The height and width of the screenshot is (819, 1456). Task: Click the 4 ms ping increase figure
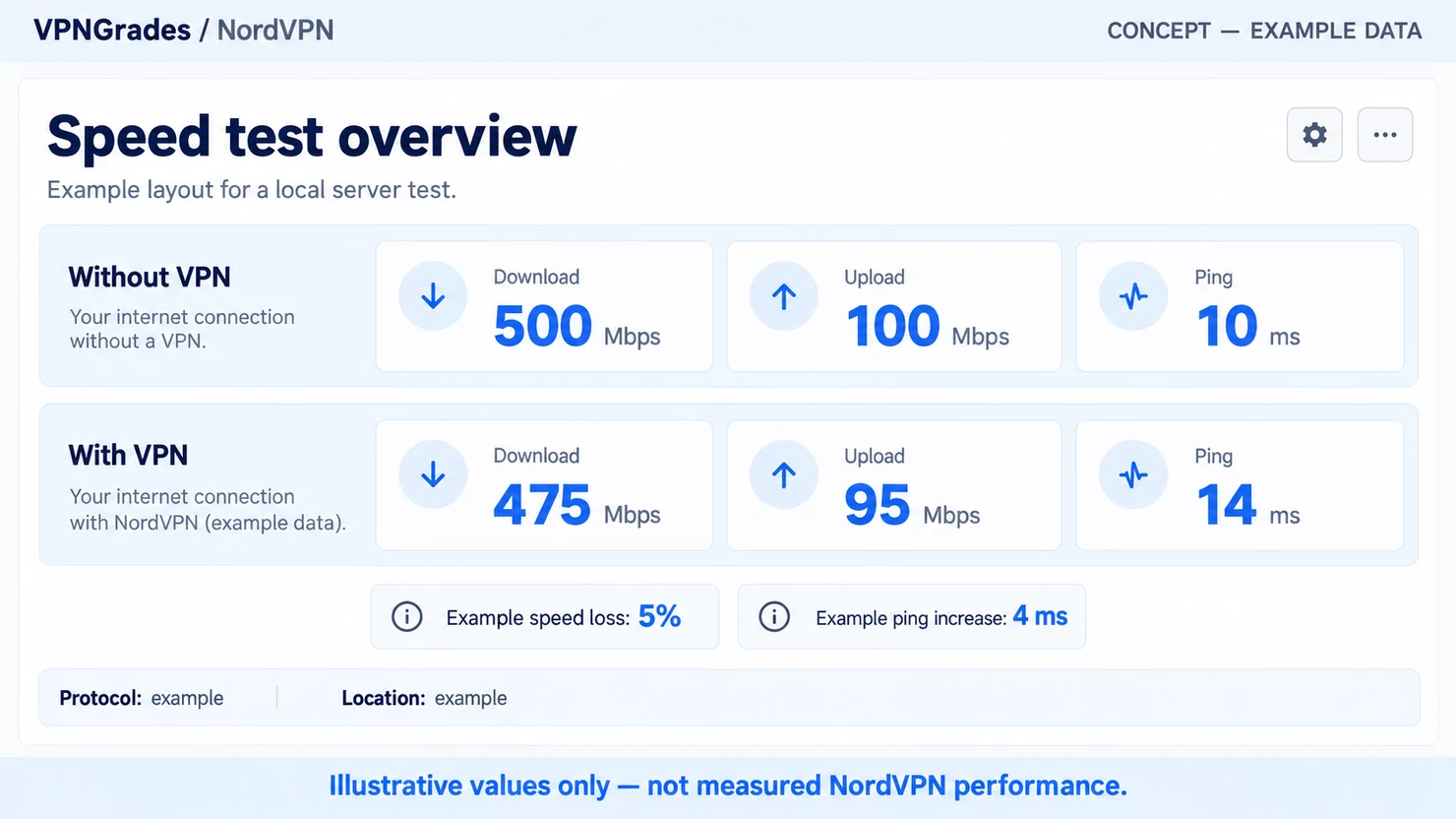tap(1040, 616)
